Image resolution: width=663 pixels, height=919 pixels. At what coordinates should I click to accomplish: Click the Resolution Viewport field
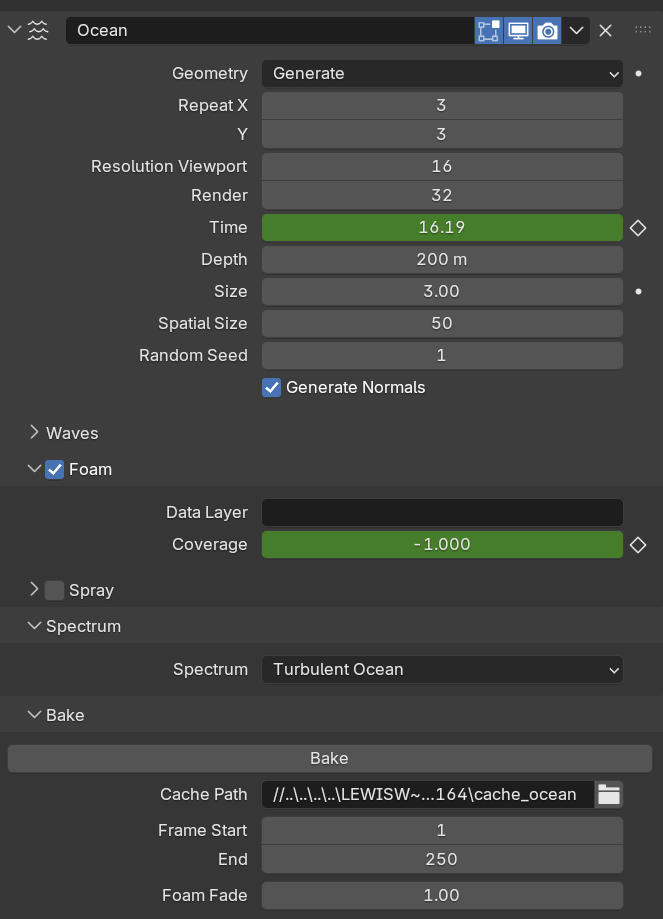442,166
